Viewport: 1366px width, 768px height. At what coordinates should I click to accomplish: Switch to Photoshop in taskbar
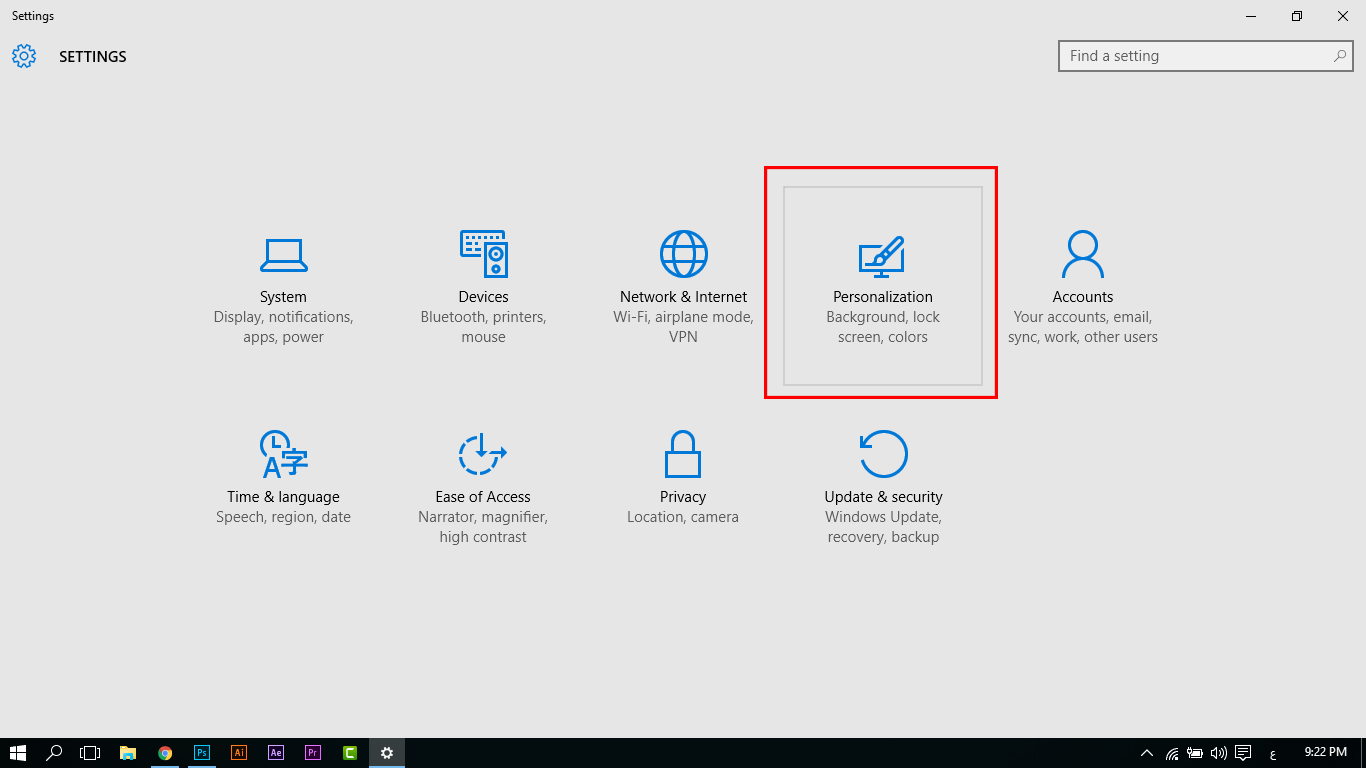point(202,753)
